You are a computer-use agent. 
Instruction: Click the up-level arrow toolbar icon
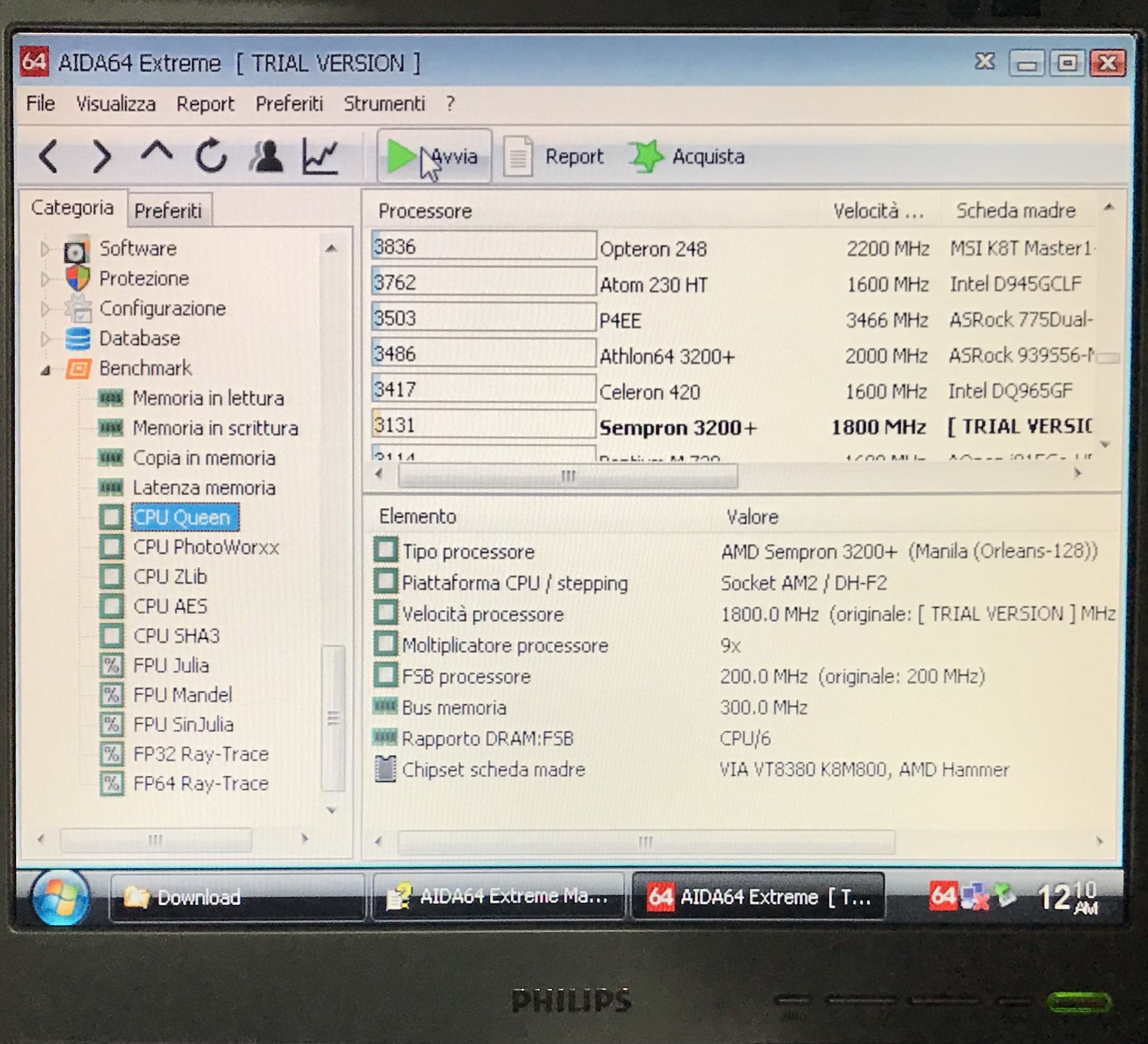(x=157, y=152)
